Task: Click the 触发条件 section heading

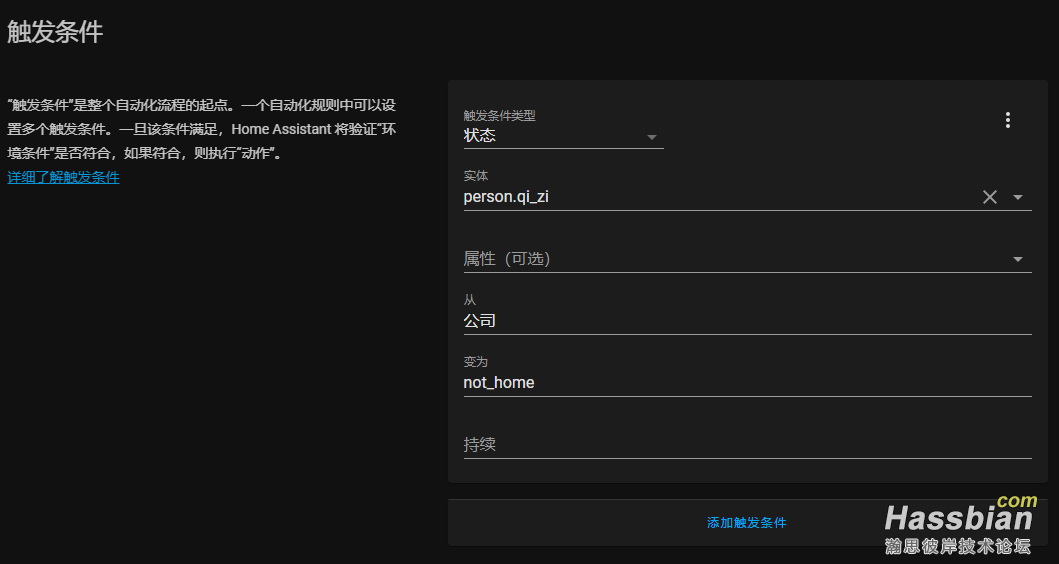Action: pyautogui.click(x=55, y=32)
